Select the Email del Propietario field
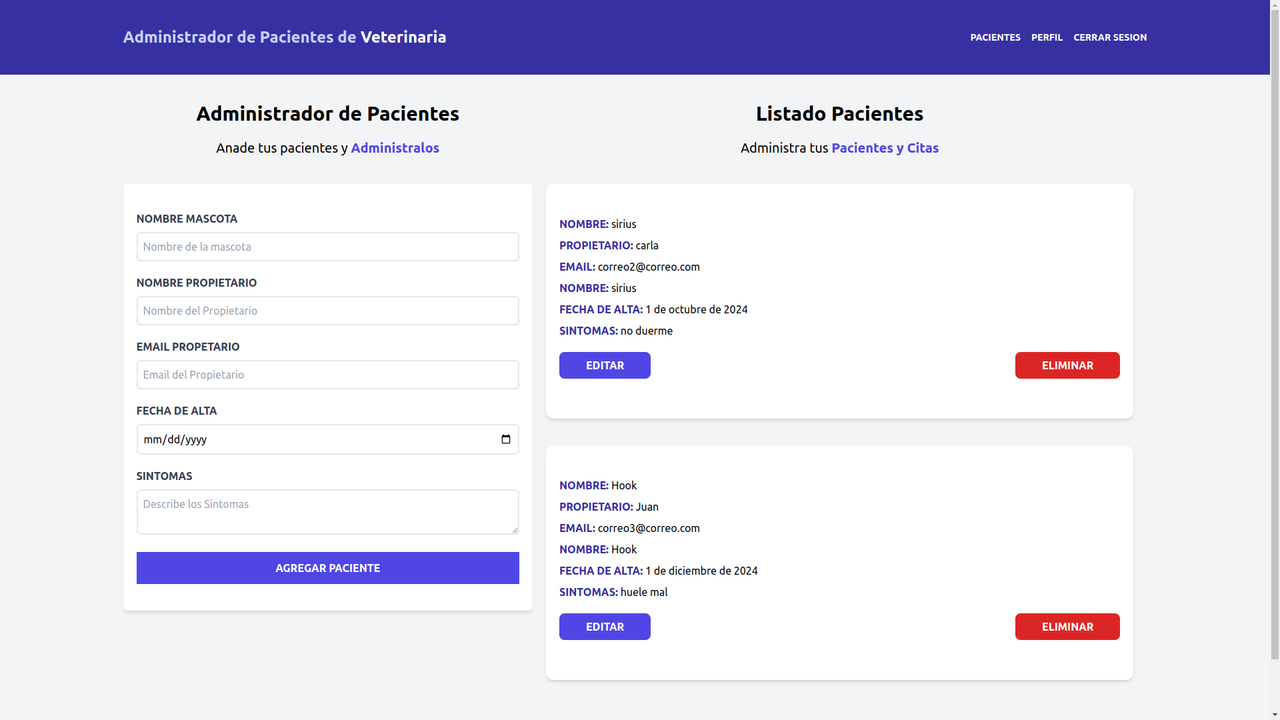 (328, 375)
